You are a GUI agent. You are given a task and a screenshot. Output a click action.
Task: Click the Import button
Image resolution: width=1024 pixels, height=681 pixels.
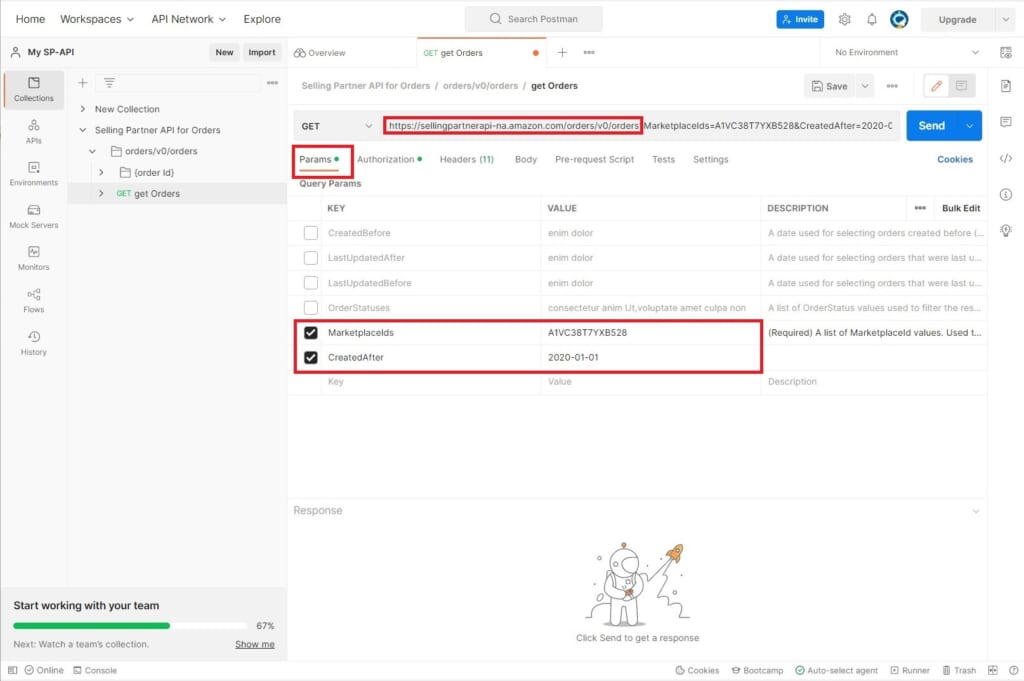pos(262,52)
